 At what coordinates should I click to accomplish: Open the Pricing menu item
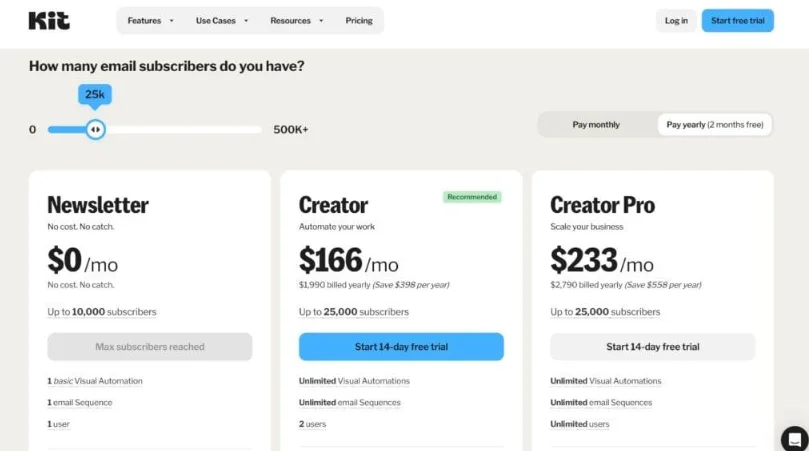[x=359, y=21]
